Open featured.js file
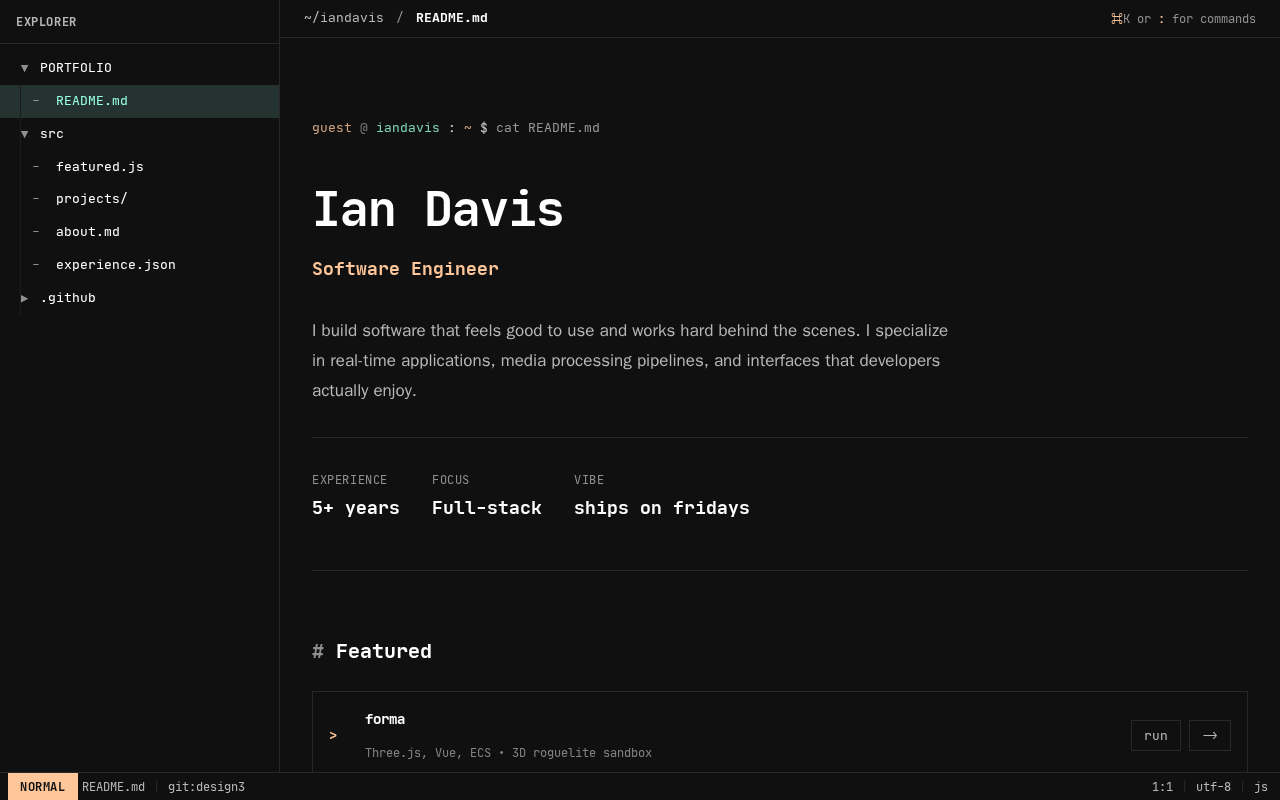The height and width of the screenshot is (800, 1280). click(100, 167)
